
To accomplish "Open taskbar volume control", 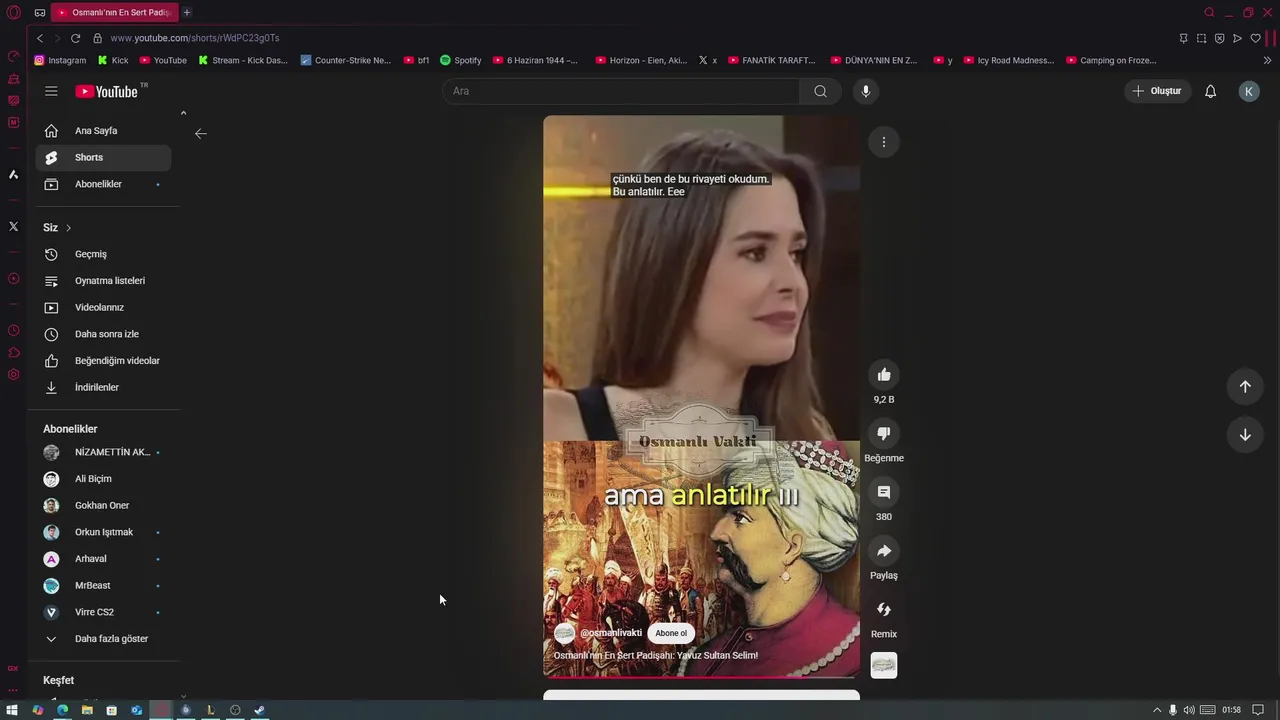I will pos(1190,710).
